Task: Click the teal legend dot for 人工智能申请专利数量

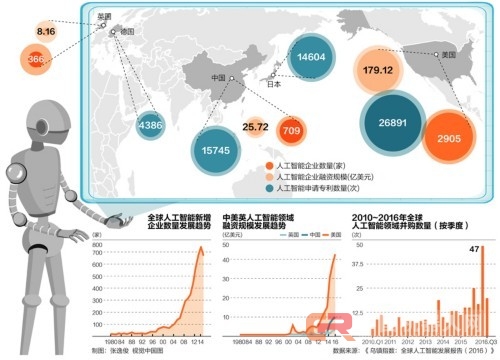Action: coord(269,188)
